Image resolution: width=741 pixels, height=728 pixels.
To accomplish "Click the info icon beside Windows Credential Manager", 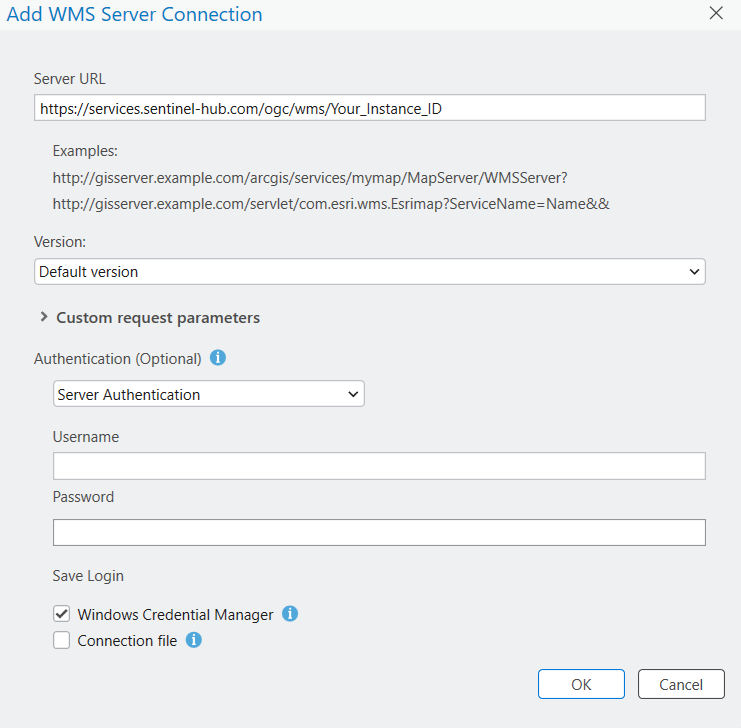I will tap(290, 614).
